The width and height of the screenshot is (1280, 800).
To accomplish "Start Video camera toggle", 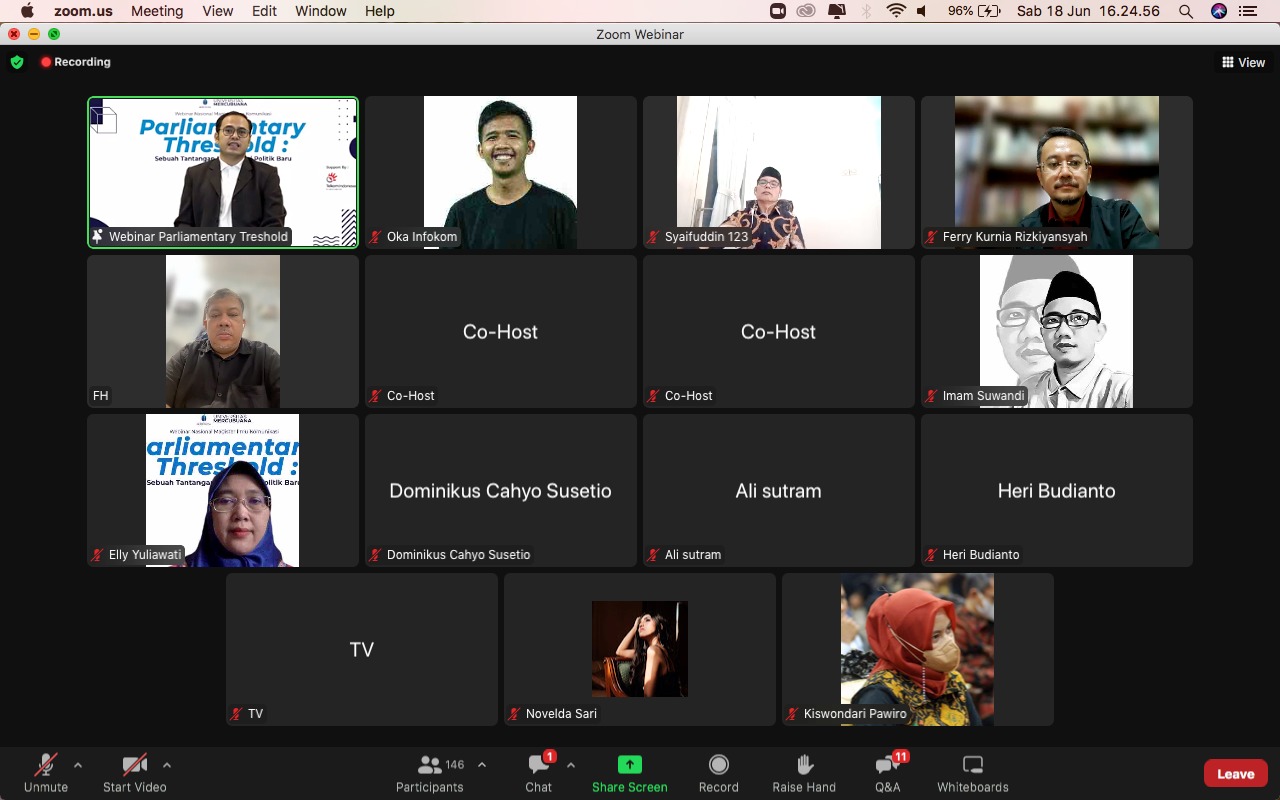I will [x=134, y=766].
